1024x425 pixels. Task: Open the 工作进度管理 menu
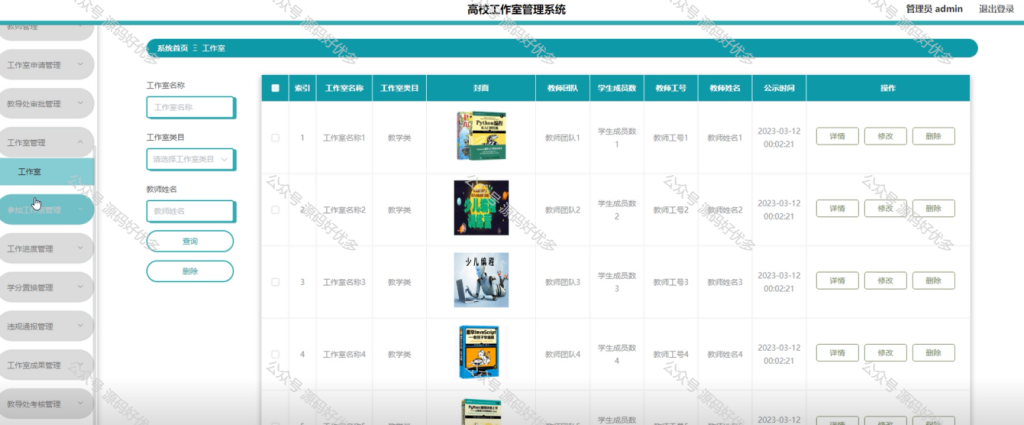(x=46, y=249)
